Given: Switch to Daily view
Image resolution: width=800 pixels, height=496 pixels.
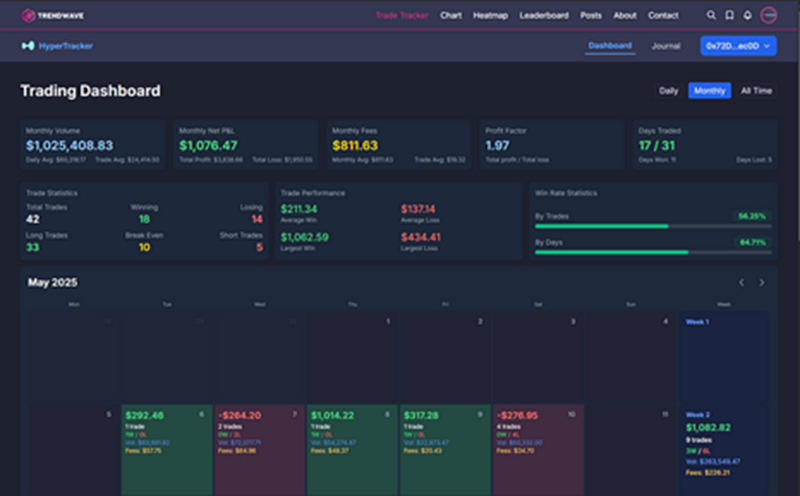Looking at the screenshot, I should tap(668, 91).
